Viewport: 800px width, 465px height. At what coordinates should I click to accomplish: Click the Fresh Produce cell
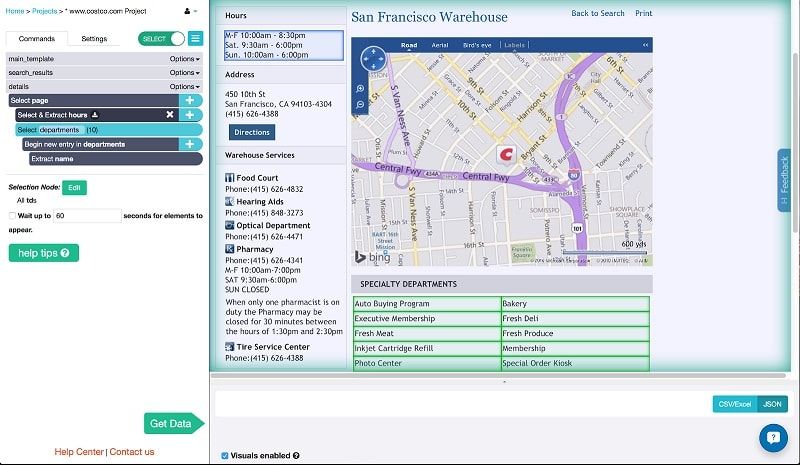tap(576, 333)
